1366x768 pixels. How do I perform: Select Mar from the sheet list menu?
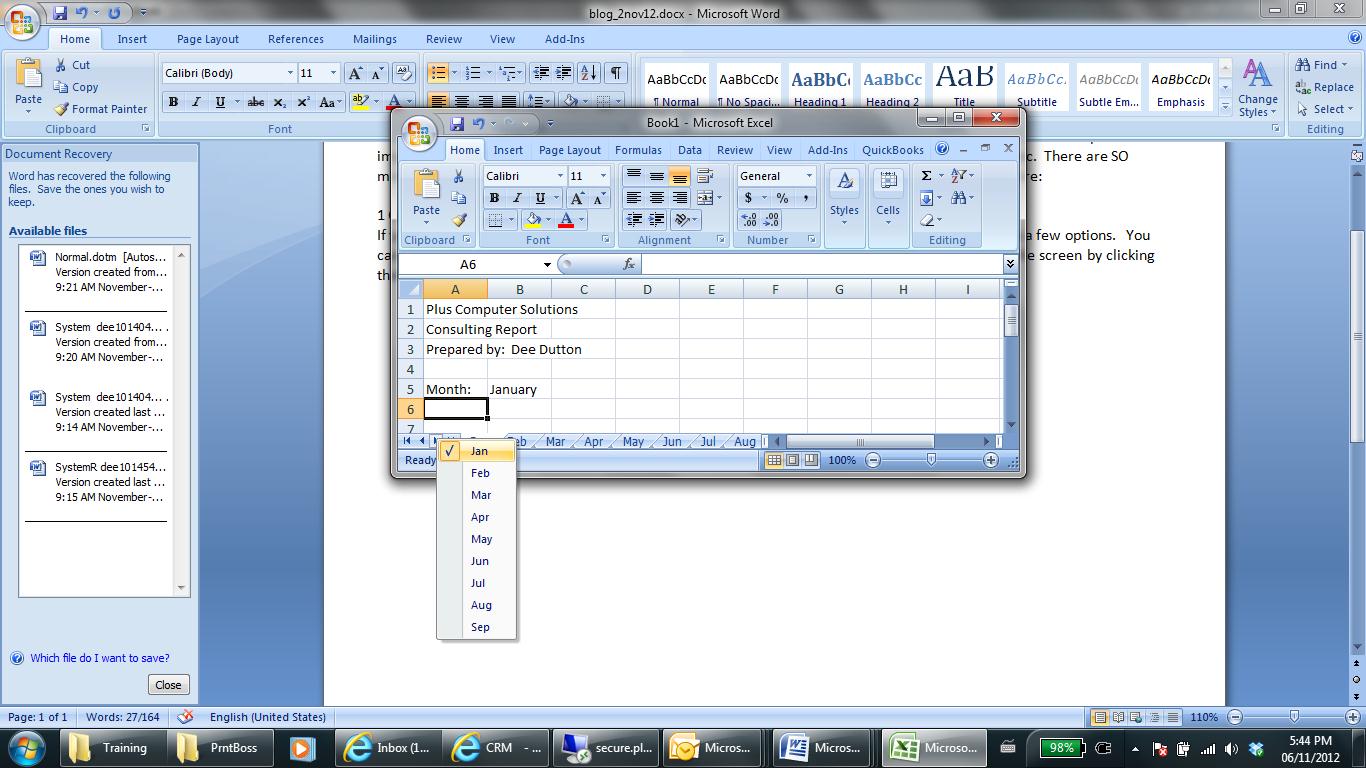[x=481, y=495]
